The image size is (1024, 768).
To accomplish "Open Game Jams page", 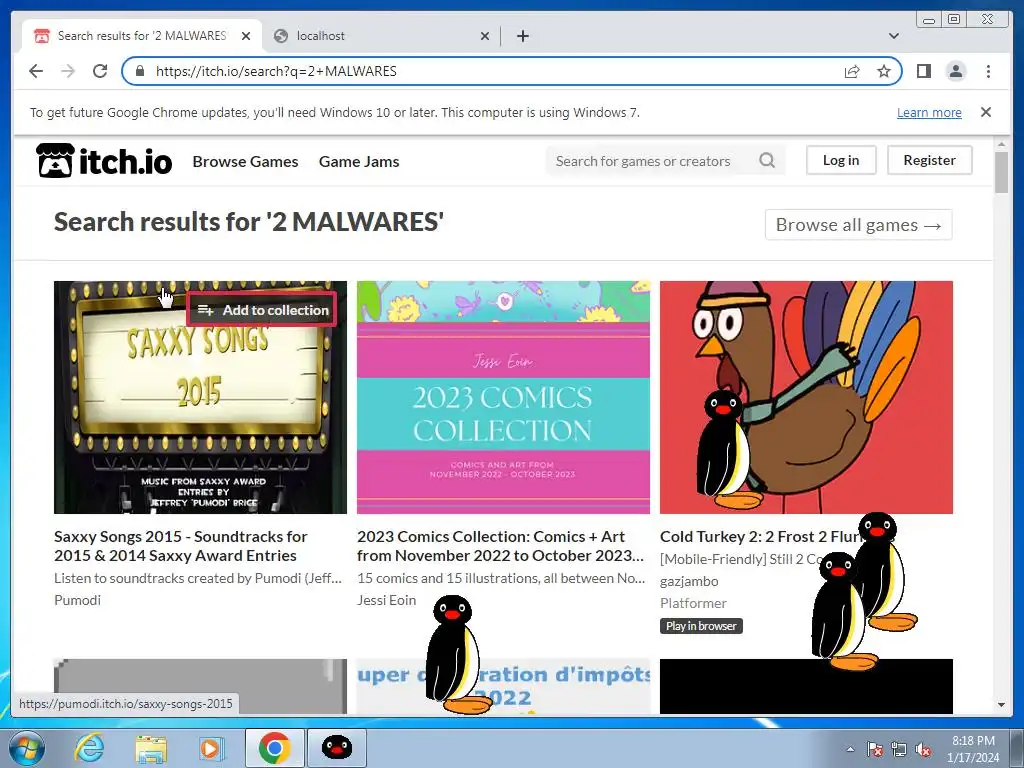I will 359,161.
